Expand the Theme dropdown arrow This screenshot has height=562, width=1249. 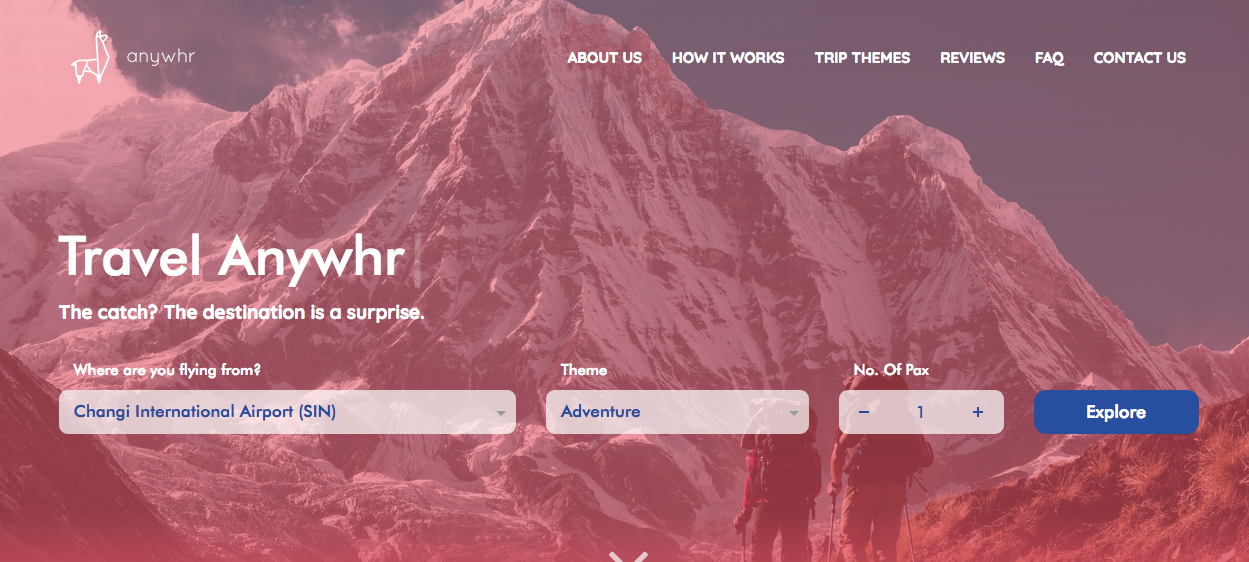794,413
